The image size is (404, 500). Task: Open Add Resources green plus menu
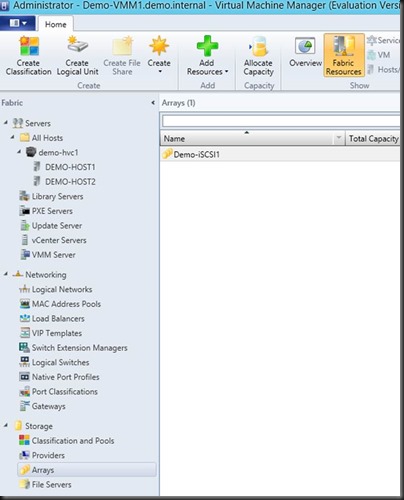pos(207,55)
